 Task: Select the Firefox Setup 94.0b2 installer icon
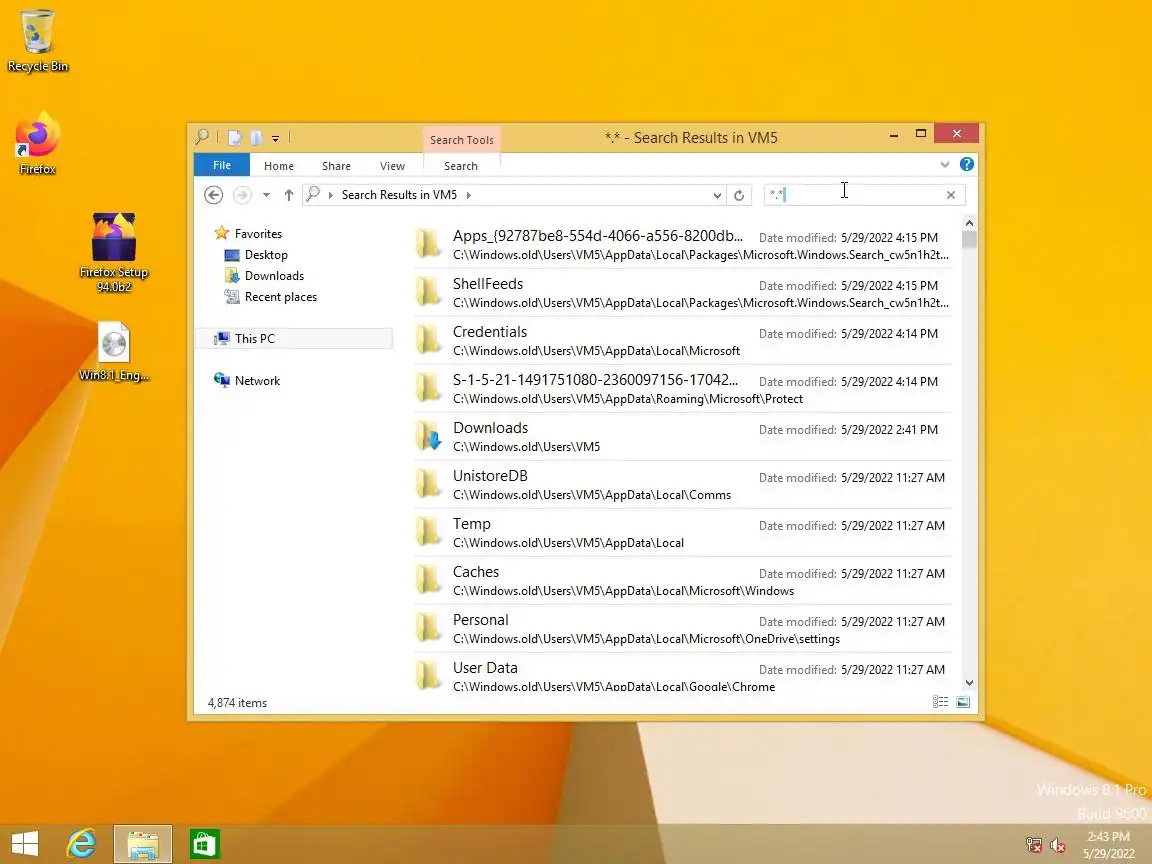coord(113,252)
